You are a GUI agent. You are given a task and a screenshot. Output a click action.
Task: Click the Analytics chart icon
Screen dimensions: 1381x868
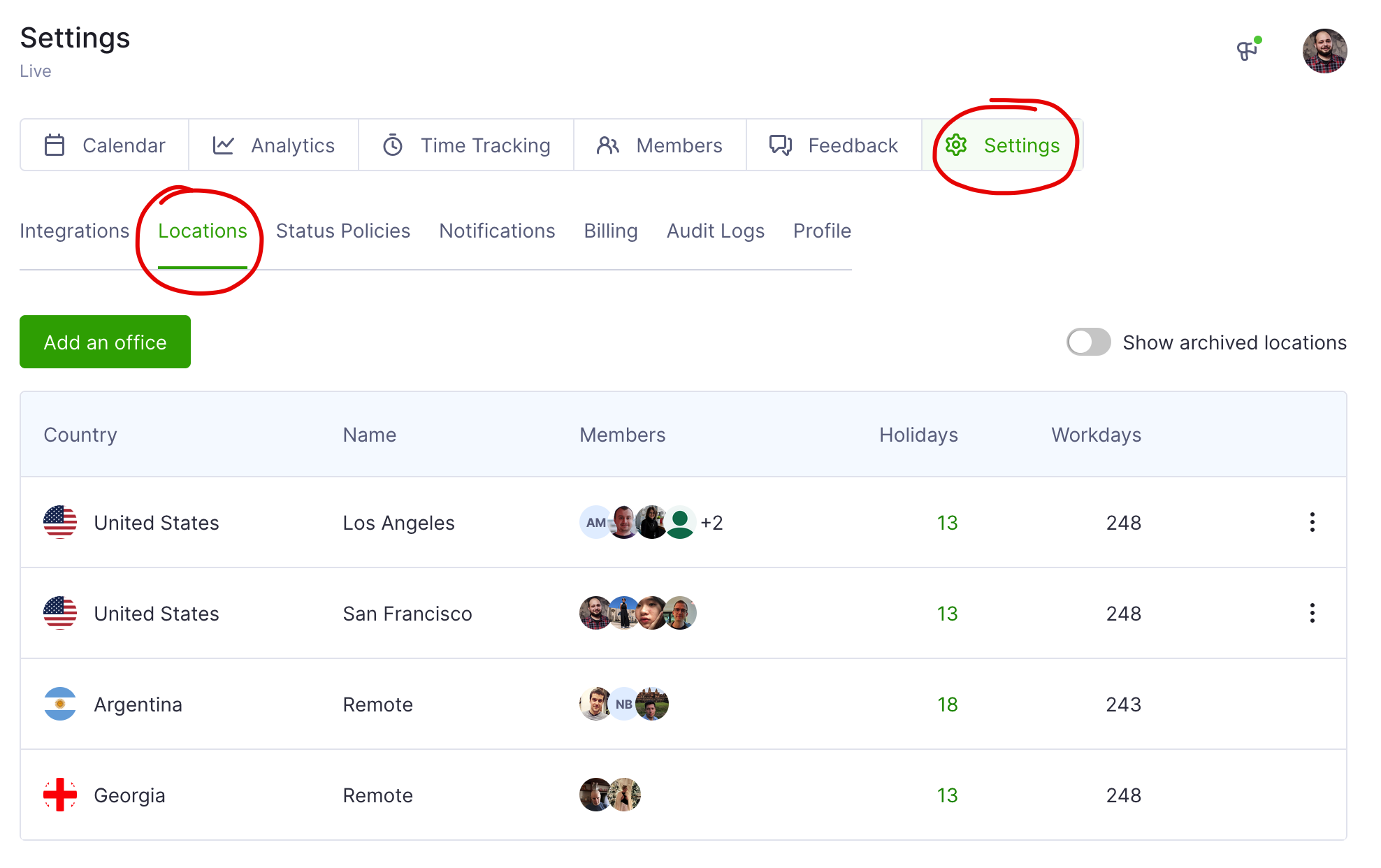point(224,145)
